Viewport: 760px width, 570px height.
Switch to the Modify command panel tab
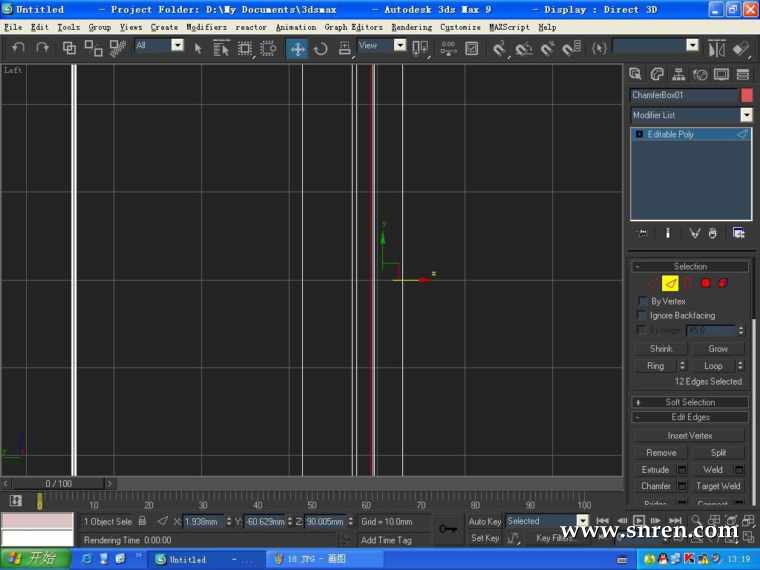pos(657,74)
